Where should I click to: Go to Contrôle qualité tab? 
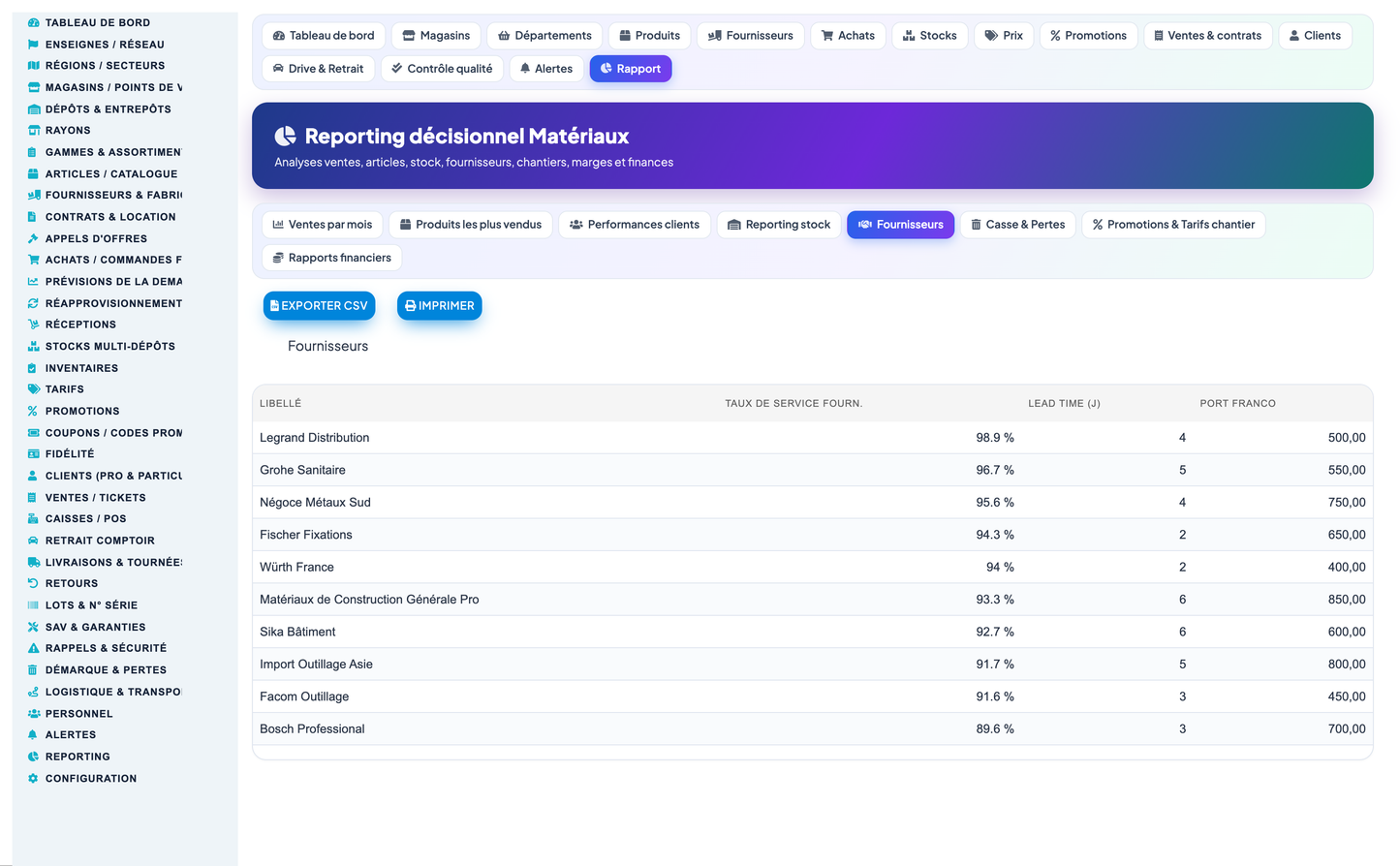point(442,69)
